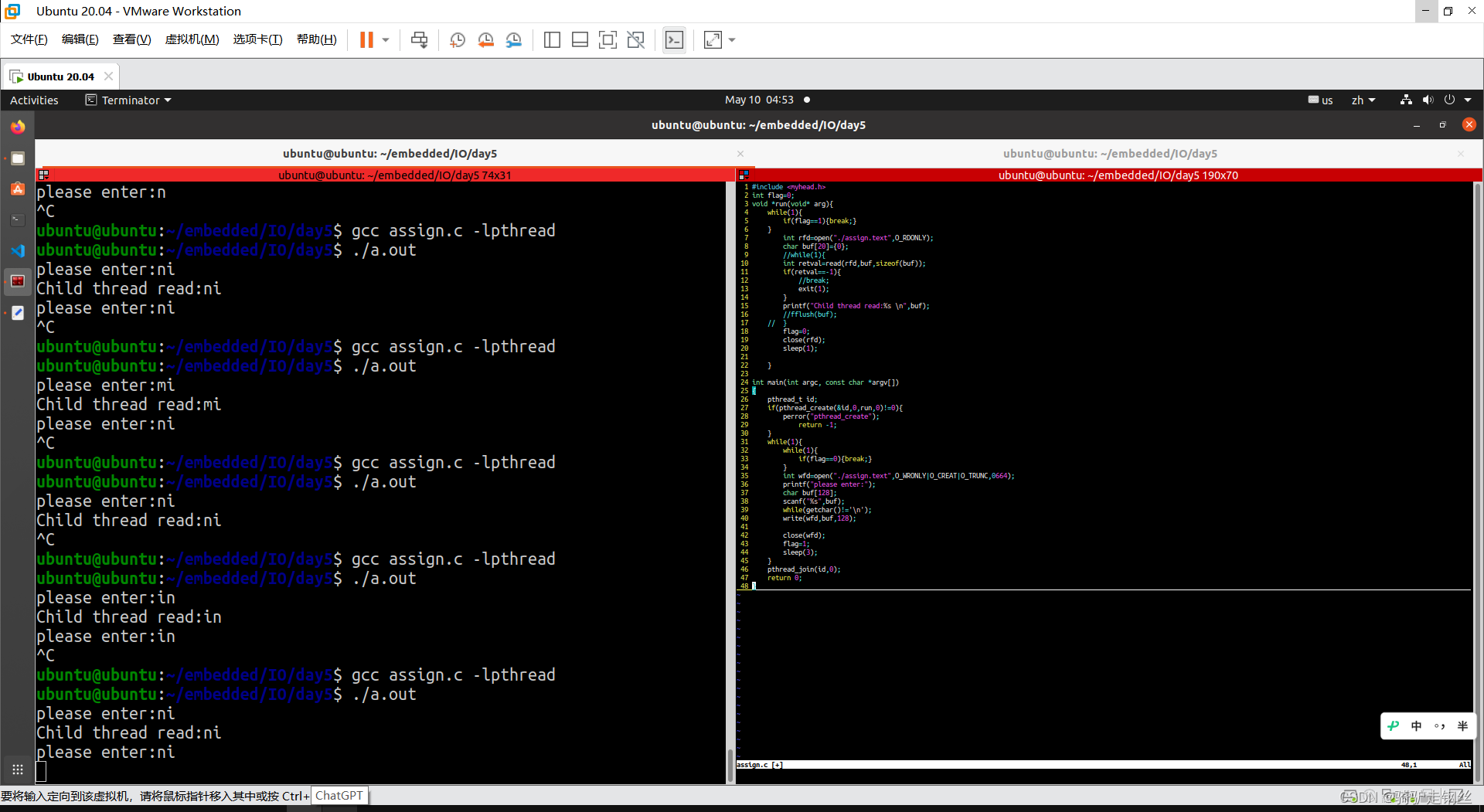The image size is (1484, 812).
Task: Click the stretch guest display icon
Action: 713,39
